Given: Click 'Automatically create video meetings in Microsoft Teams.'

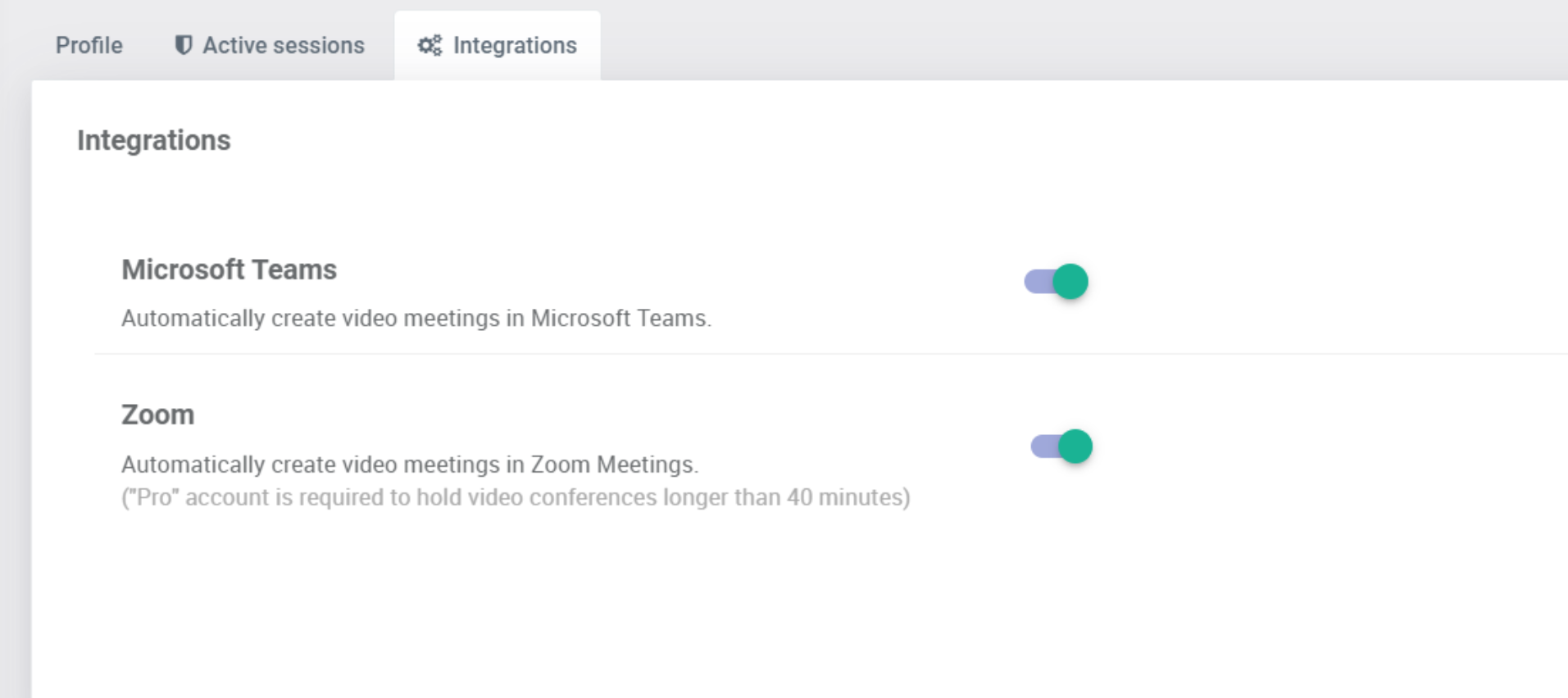Looking at the screenshot, I should [x=416, y=318].
